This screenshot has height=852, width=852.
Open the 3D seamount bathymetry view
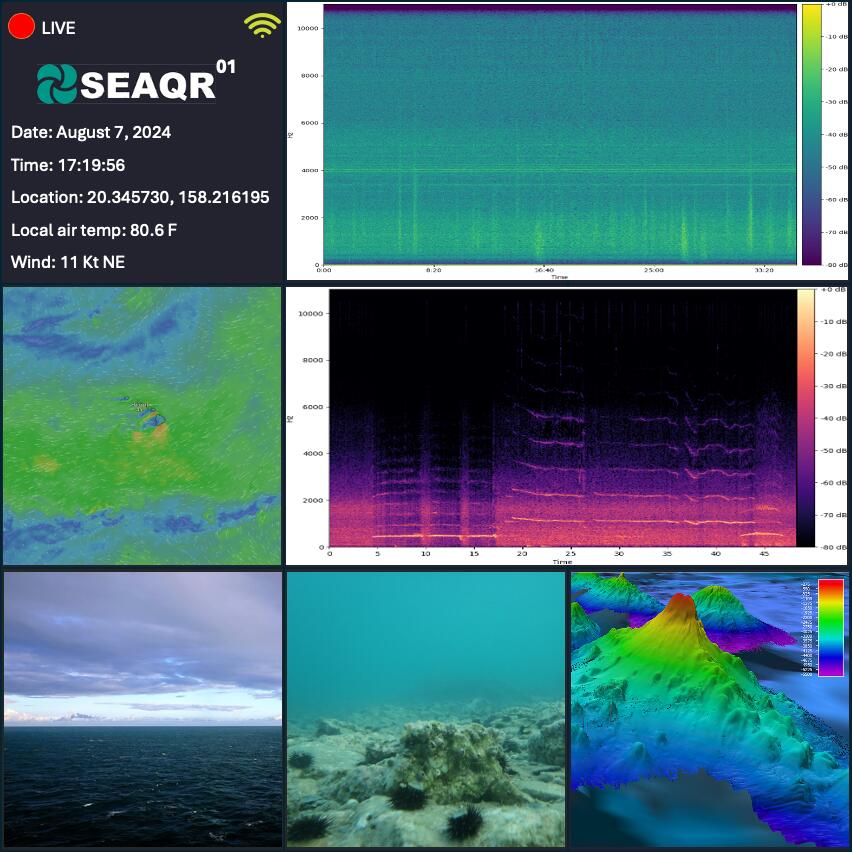tap(709, 709)
